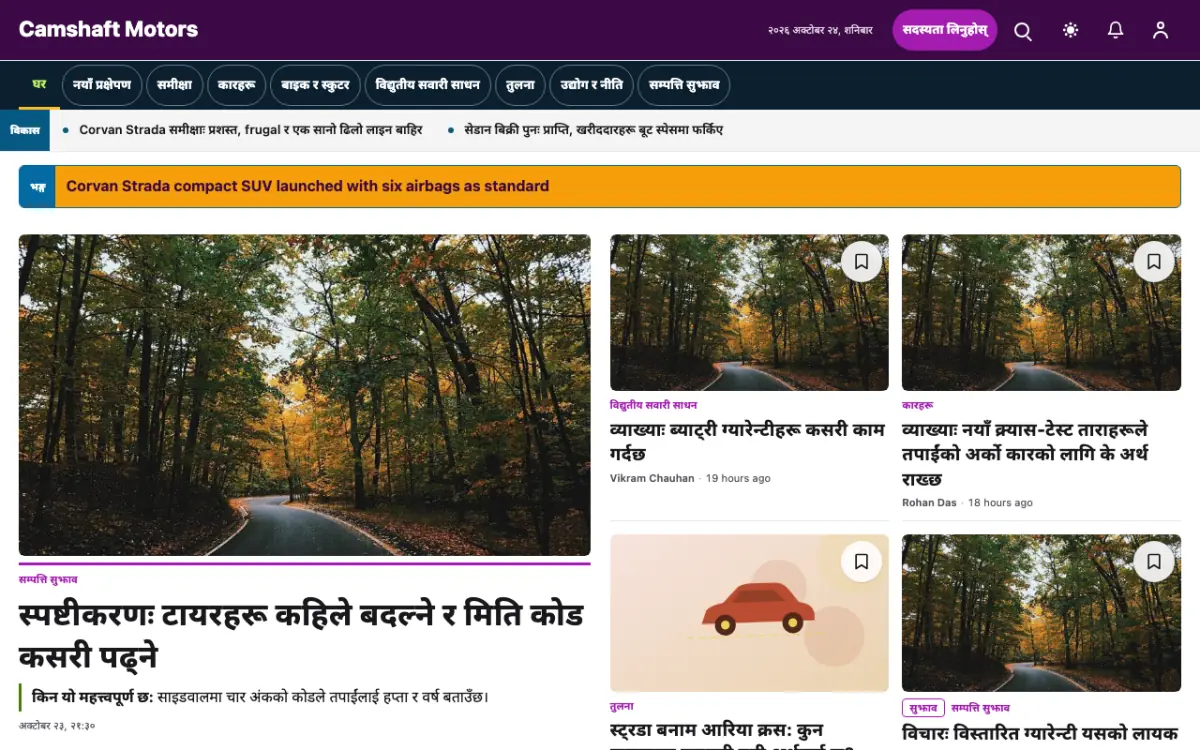Open user account profile icon

pyautogui.click(x=1161, y=31)
